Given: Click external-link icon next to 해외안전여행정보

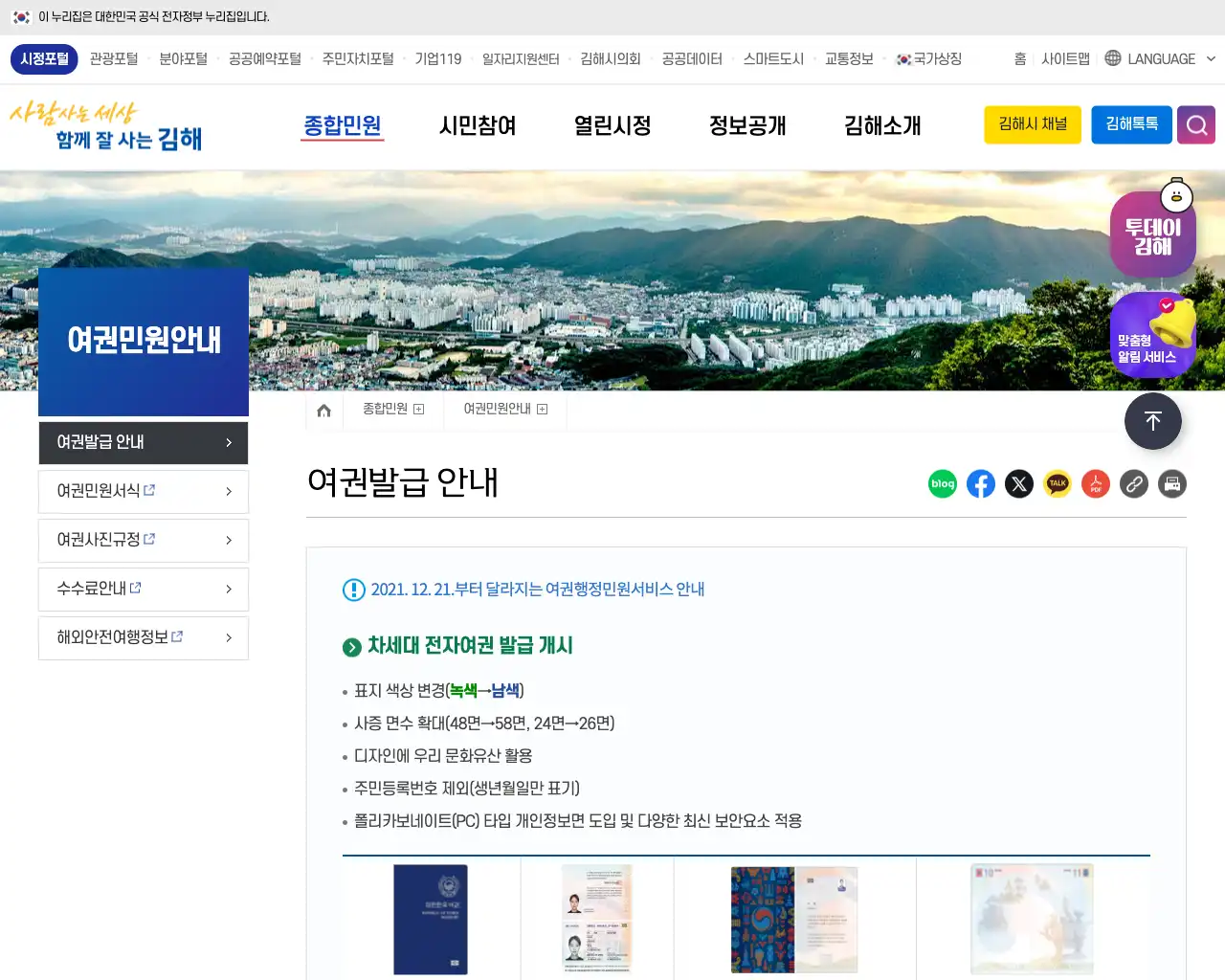Looking at the screenshot, I should pyautogui.click(x=177, y=636).
